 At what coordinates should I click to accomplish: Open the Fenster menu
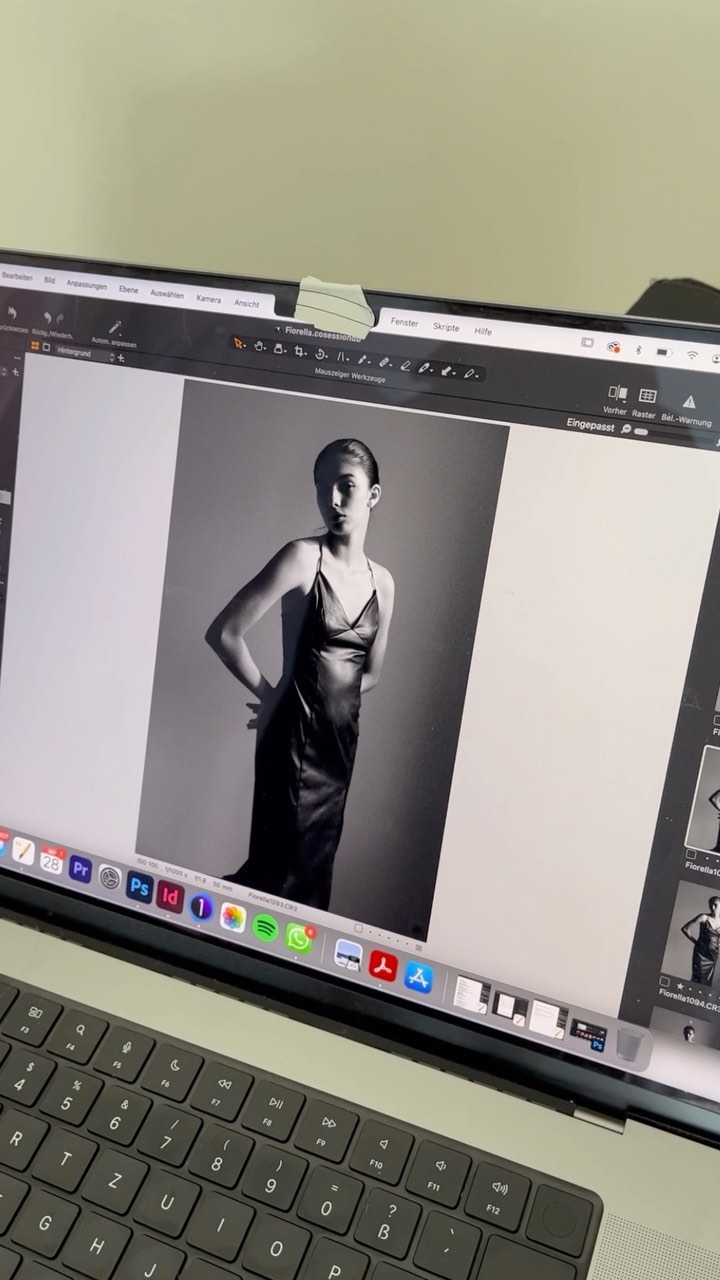point(404,322)
